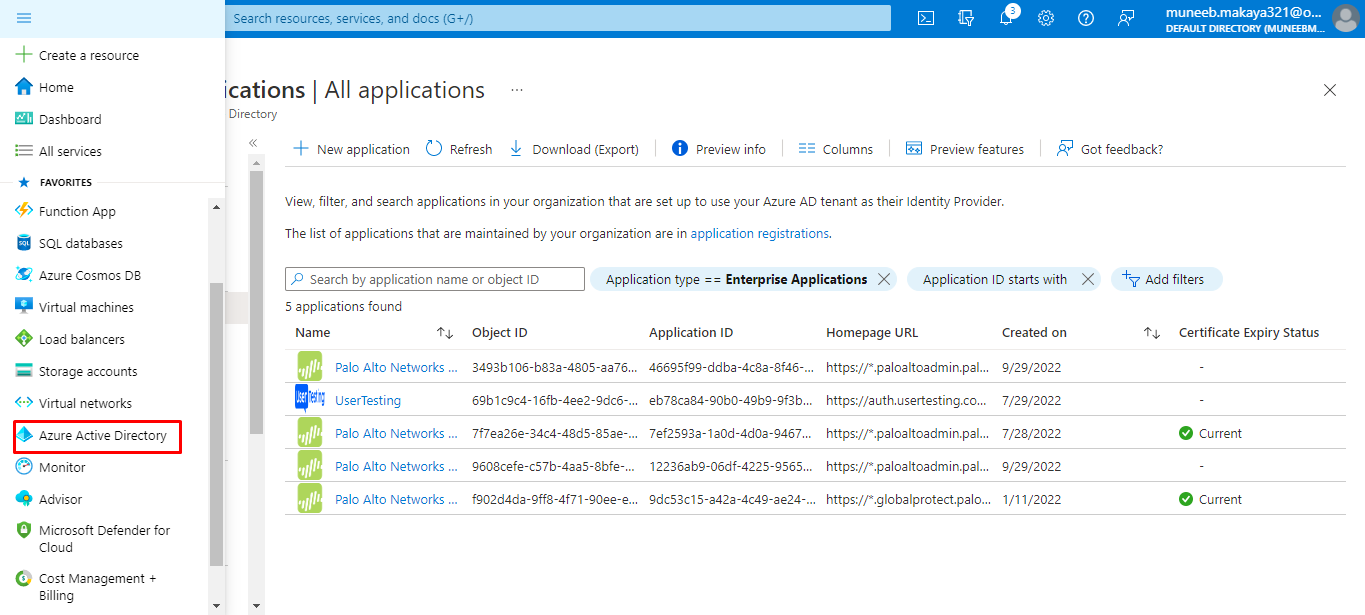Remove the Enterprise Applications type filter
The height and width of the screenshot is (615, 1365).
tap(883, 280)
